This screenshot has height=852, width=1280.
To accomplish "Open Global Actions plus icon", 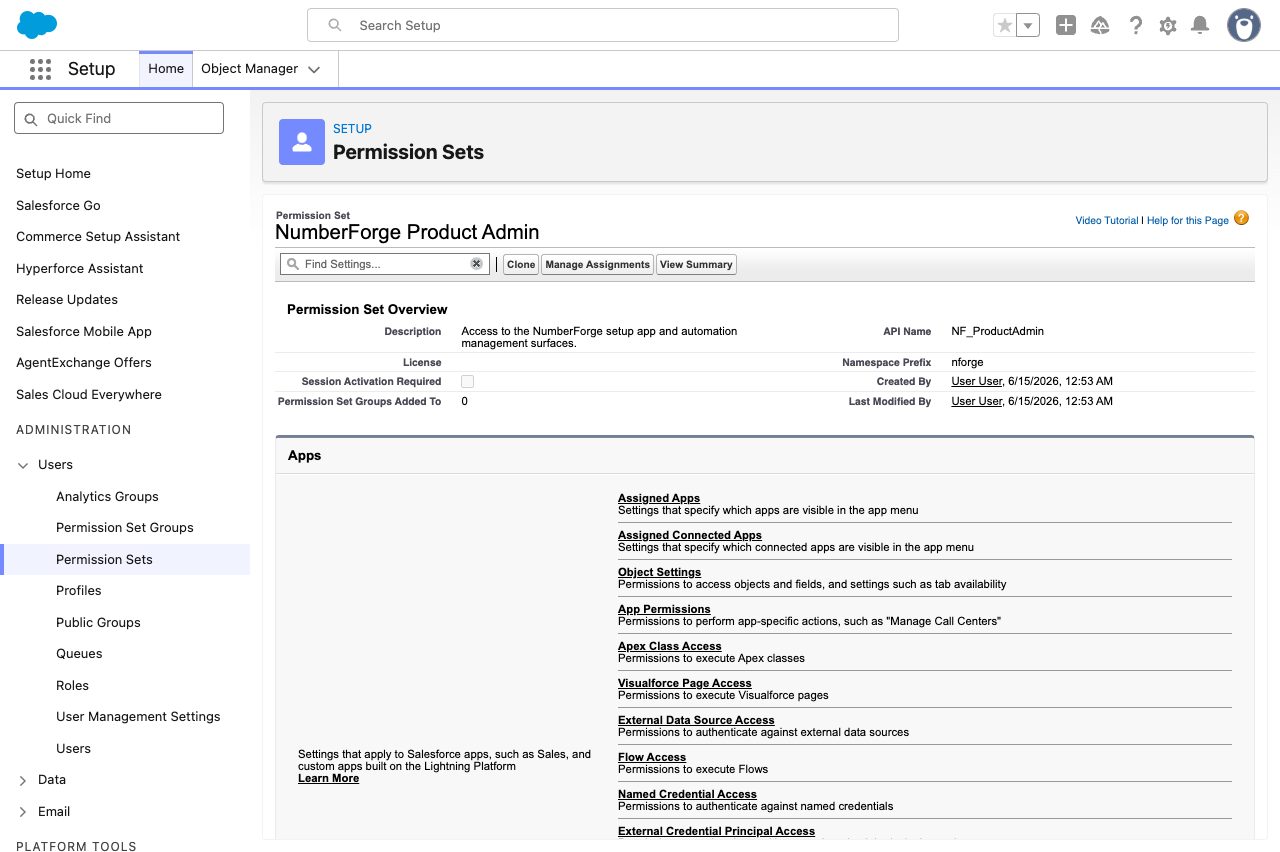I will (x=1066, y=26).
